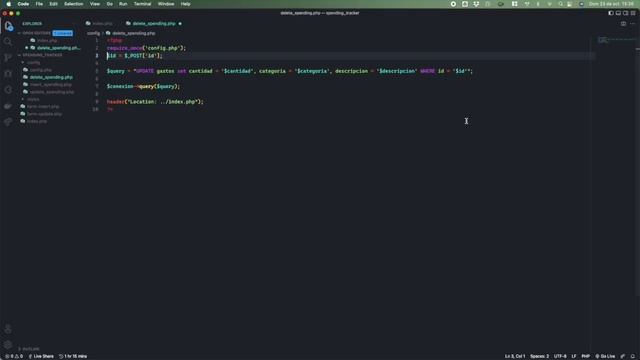Open delete_spending.php in the file tree
Screen dimensions: 640x360
[x=48, y=77]
